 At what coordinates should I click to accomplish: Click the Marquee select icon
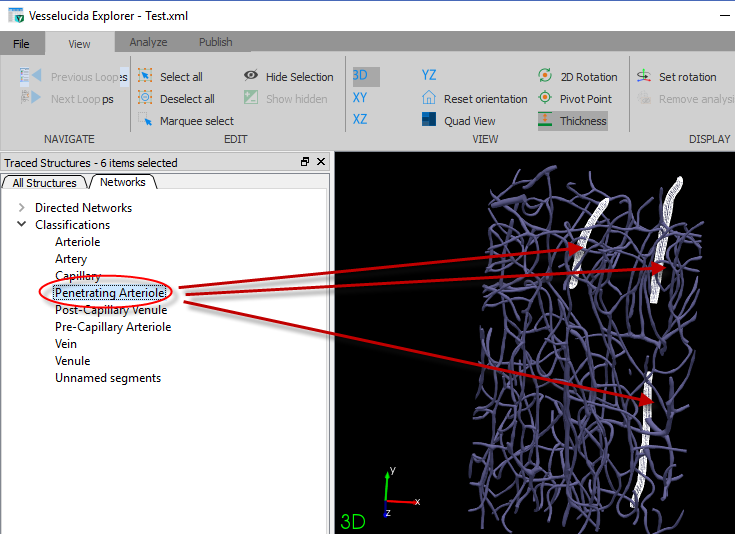(145, 120)
